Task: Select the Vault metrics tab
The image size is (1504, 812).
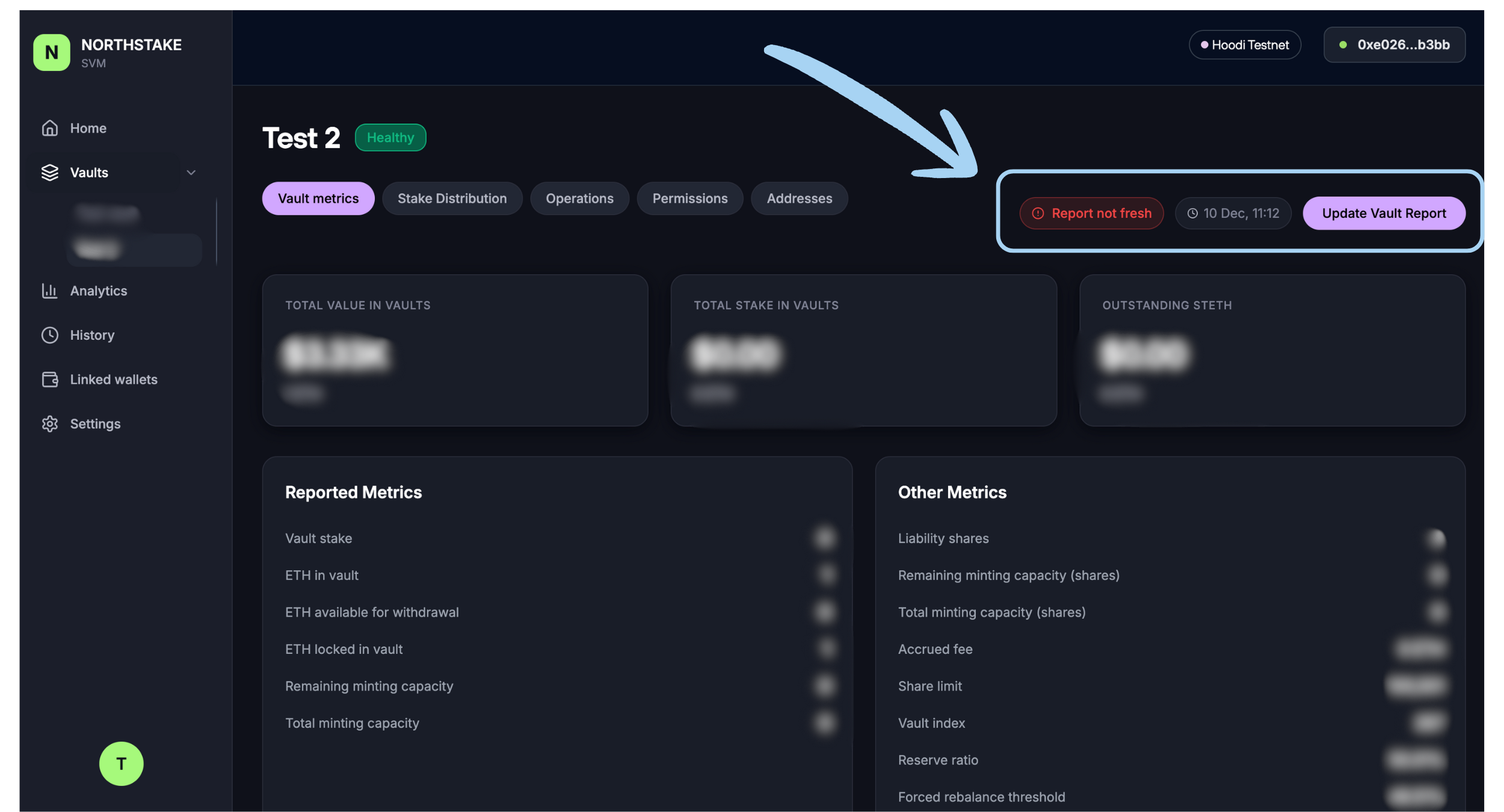Action: 318,198
